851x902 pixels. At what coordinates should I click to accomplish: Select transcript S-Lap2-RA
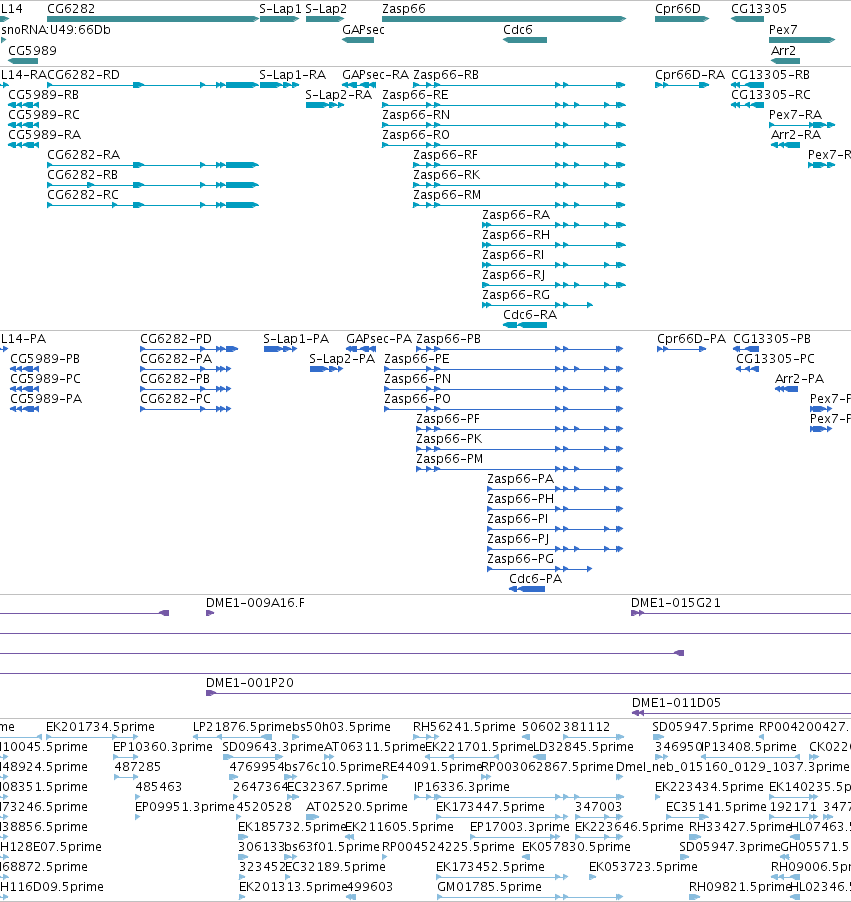pos(338,94)
